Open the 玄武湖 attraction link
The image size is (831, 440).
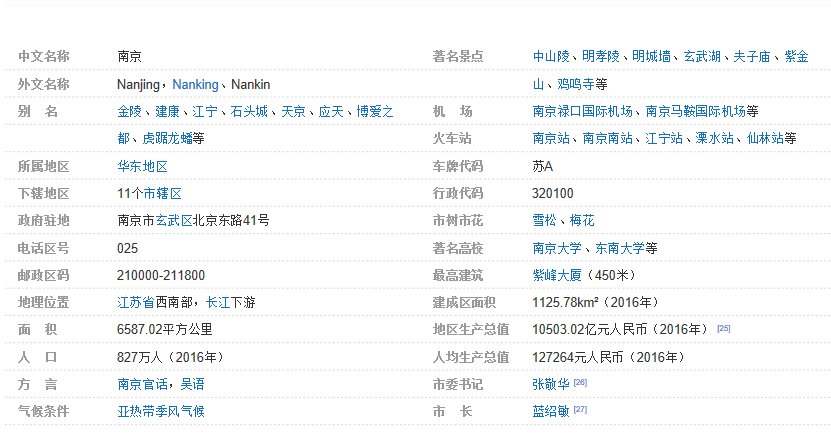(x=702, y=56)
